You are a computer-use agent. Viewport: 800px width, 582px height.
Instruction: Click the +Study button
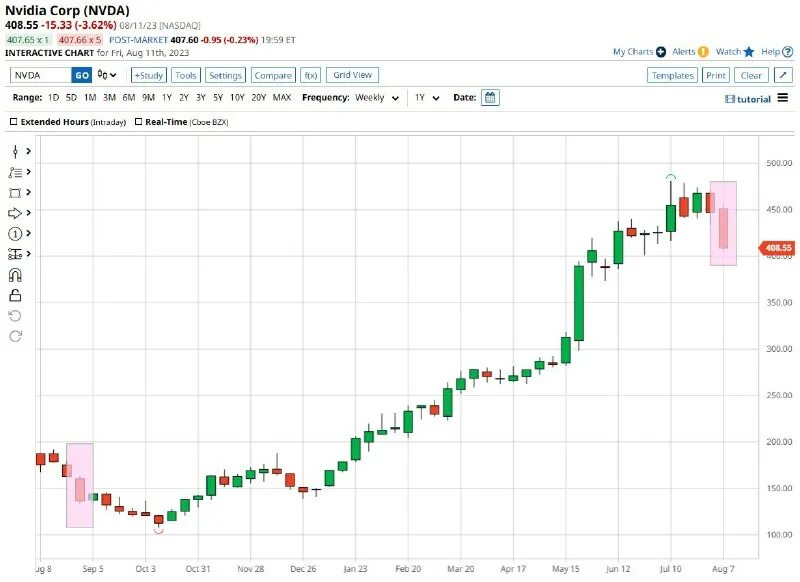click(x=148, y=75)
